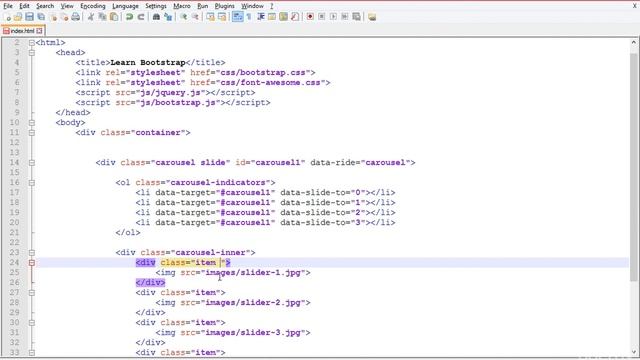This screenshot has width=640, height=360.
Task: Open Find dialog via binoculars icon
Action: click(x=156, y=17)
